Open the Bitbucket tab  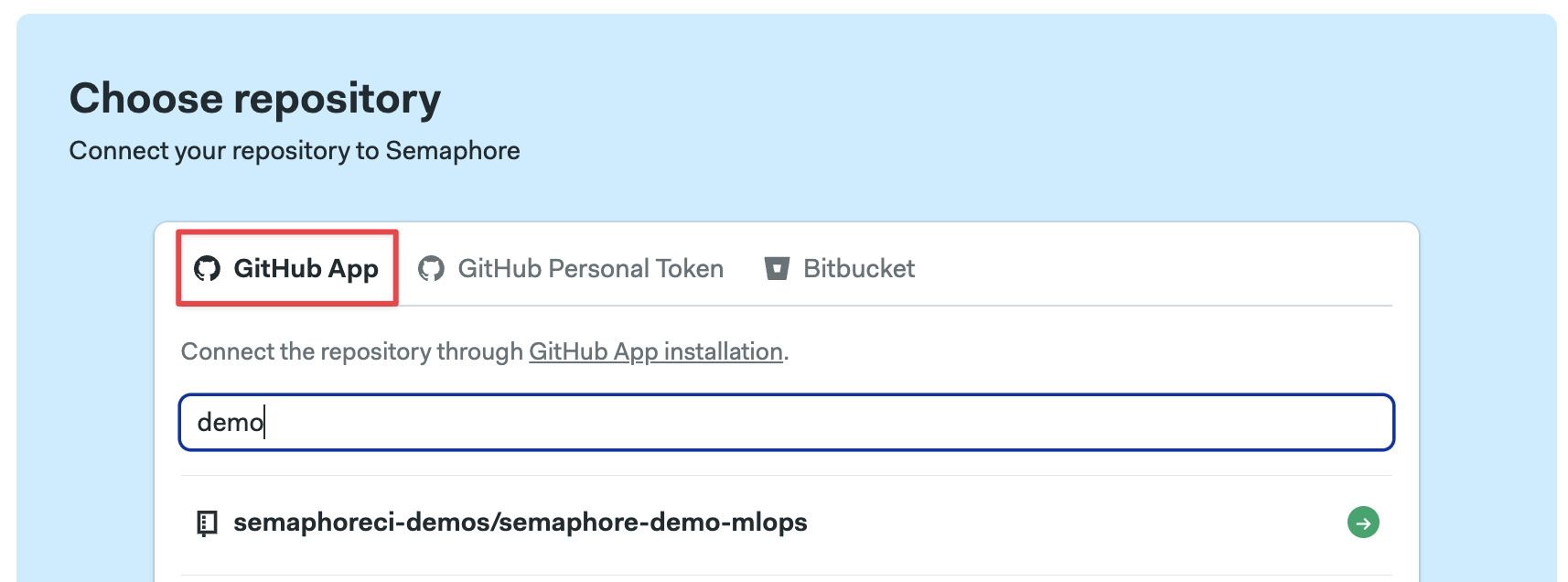click(839, 268)
